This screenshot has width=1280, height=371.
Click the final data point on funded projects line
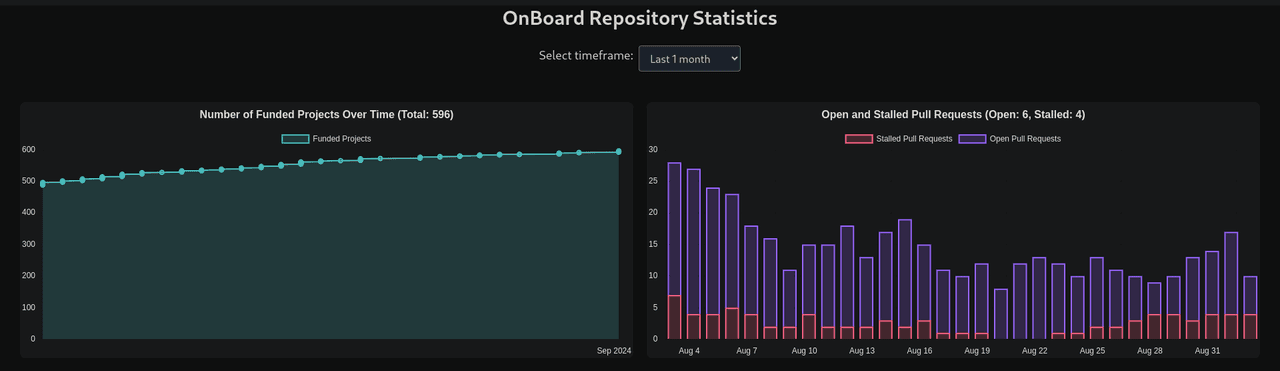[618, 152]
